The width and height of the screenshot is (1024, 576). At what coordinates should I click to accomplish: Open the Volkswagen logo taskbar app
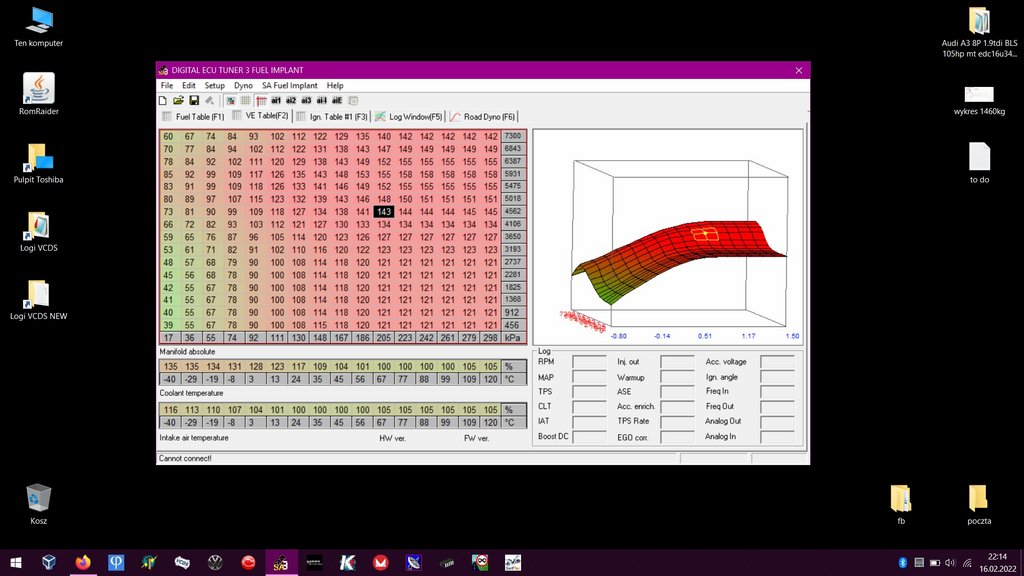click(215, 562)
